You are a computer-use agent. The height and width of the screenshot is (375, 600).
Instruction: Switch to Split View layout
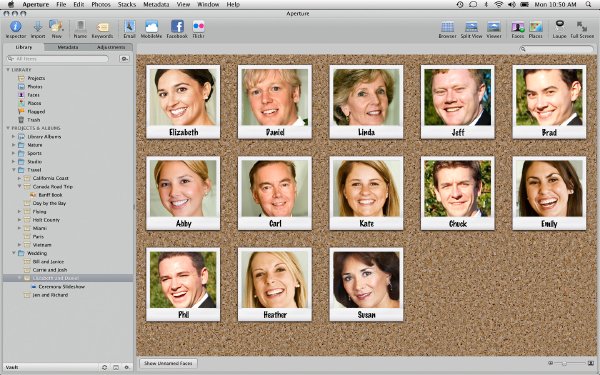pyautogui.click(x=471, y=26)
